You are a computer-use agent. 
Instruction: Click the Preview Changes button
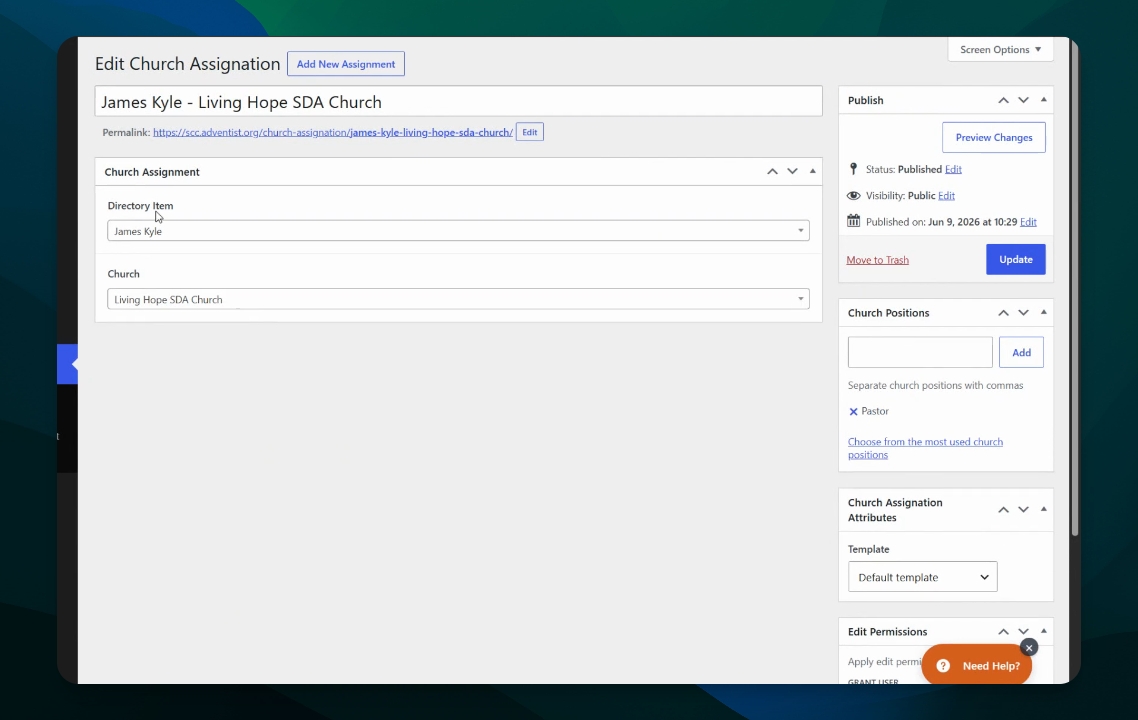pos(994,137)
